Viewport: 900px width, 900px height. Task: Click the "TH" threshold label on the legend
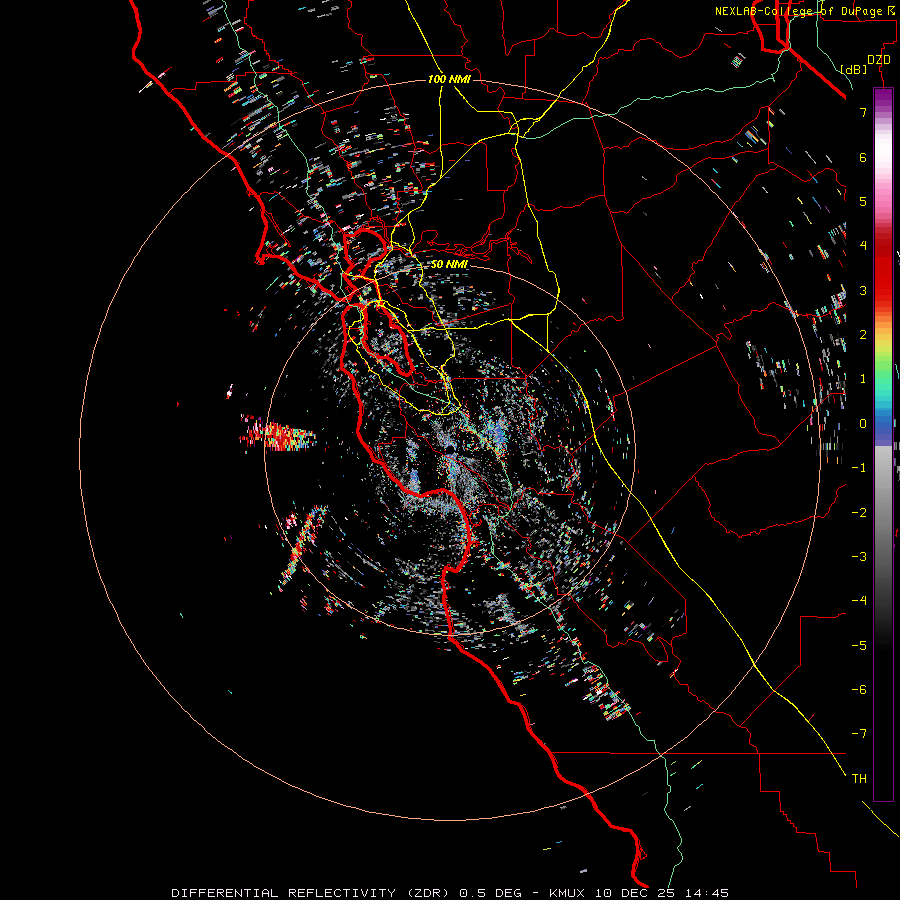coord(859,779)
